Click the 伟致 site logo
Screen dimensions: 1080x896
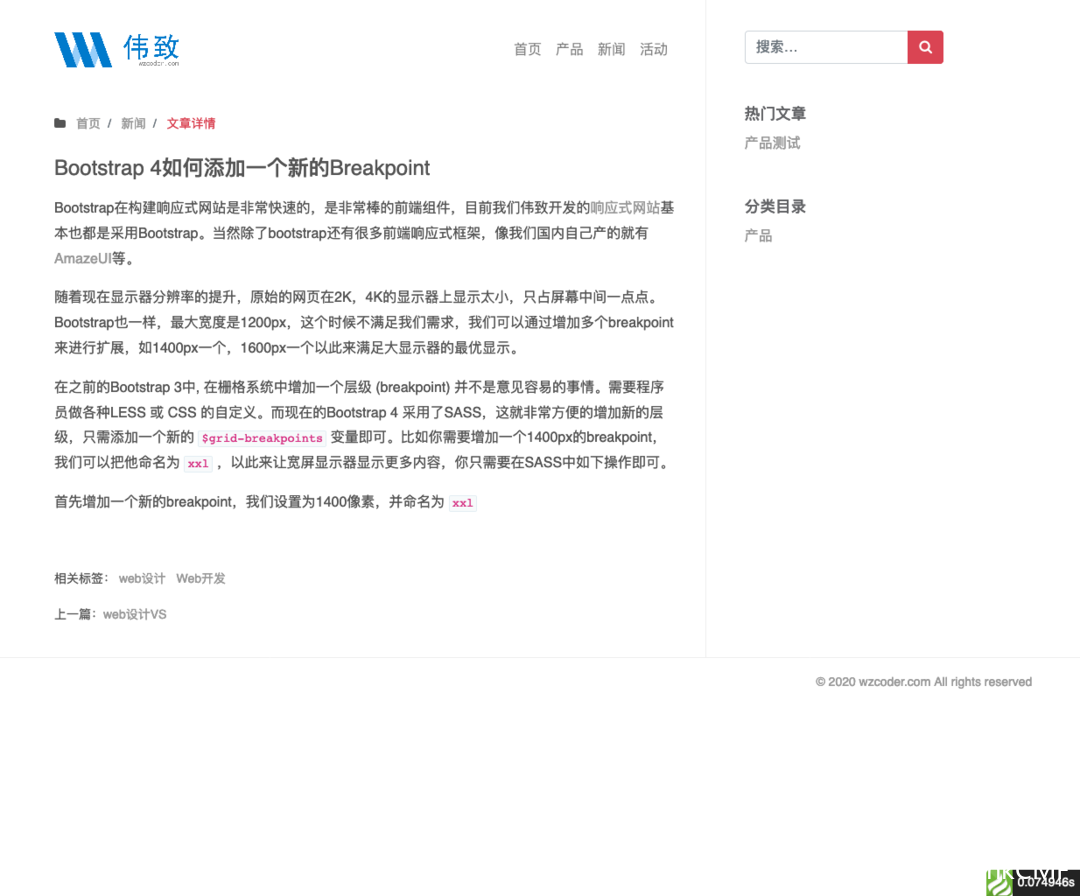pos(117,49)
